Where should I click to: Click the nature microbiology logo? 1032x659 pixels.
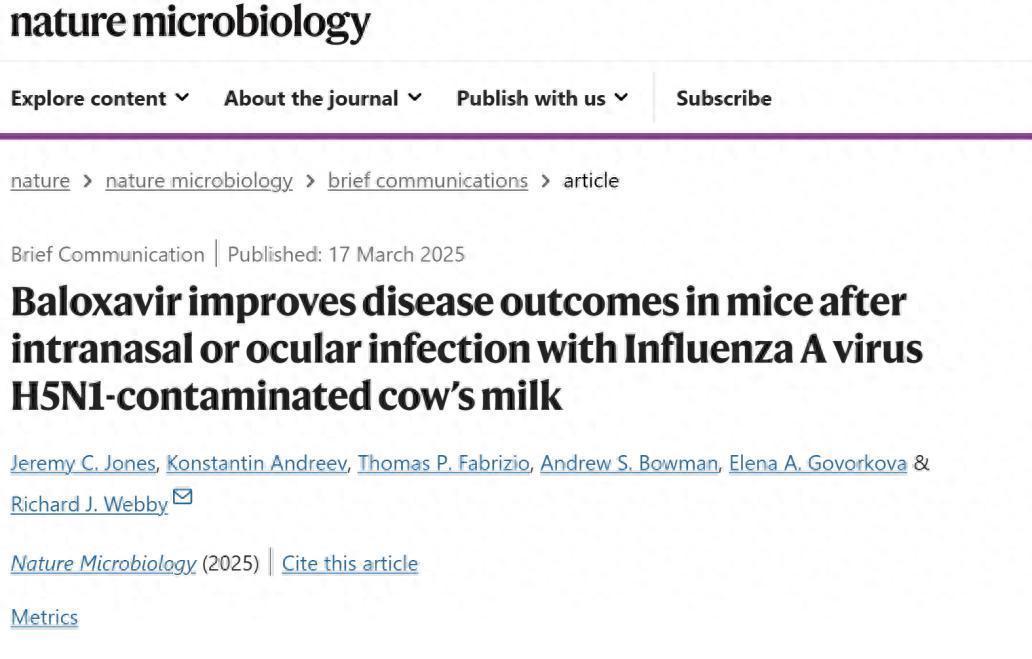tap(190, 23)
